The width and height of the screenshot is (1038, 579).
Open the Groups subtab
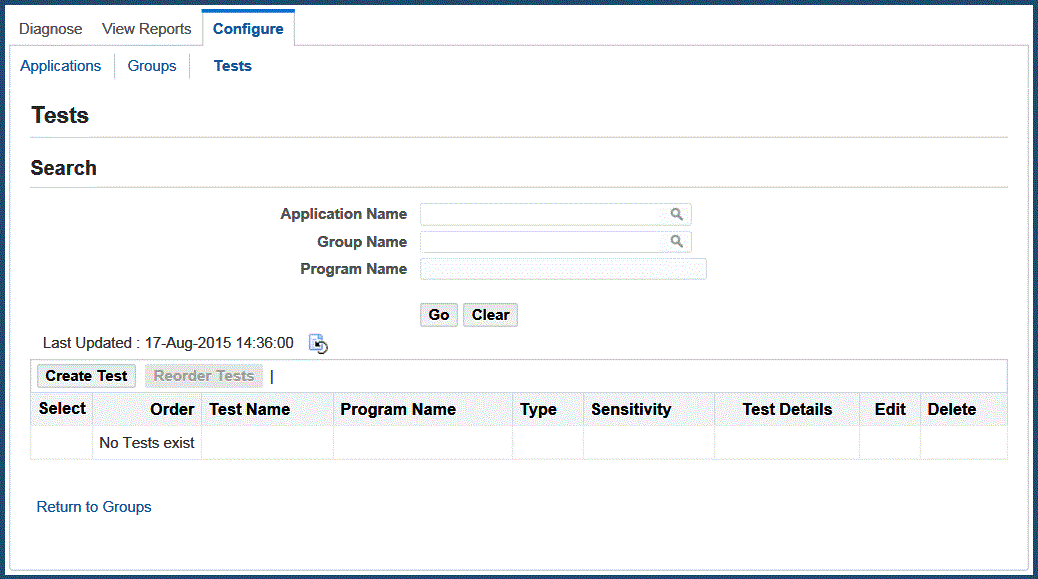152,66
